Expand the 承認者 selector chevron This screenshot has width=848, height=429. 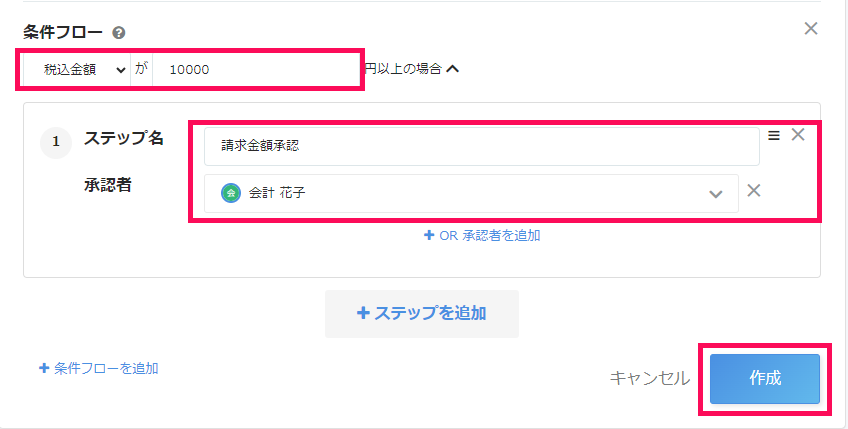tap(716, 194)
